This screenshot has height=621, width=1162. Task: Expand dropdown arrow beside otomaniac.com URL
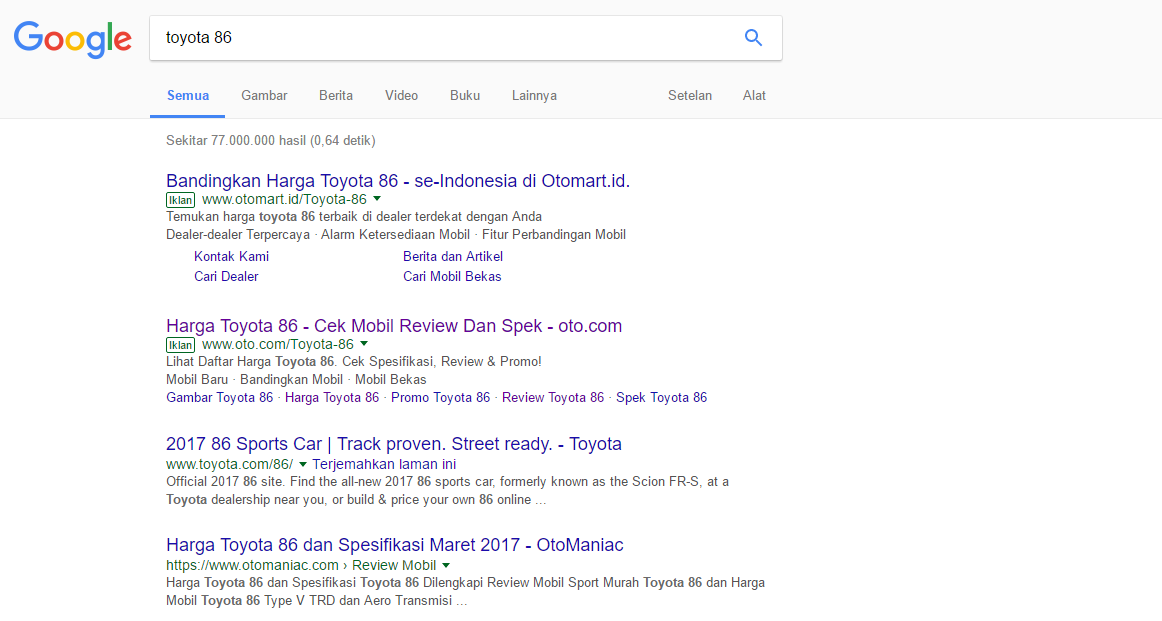(x=445, y=566)
